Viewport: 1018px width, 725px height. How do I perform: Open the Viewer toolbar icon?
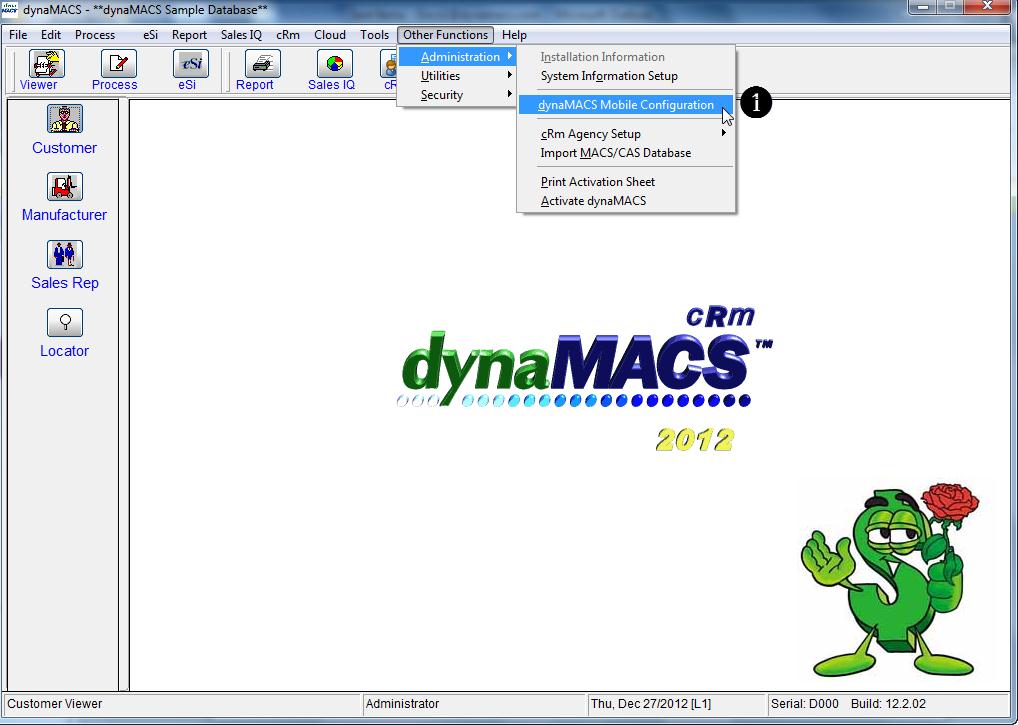click(46, 64)
